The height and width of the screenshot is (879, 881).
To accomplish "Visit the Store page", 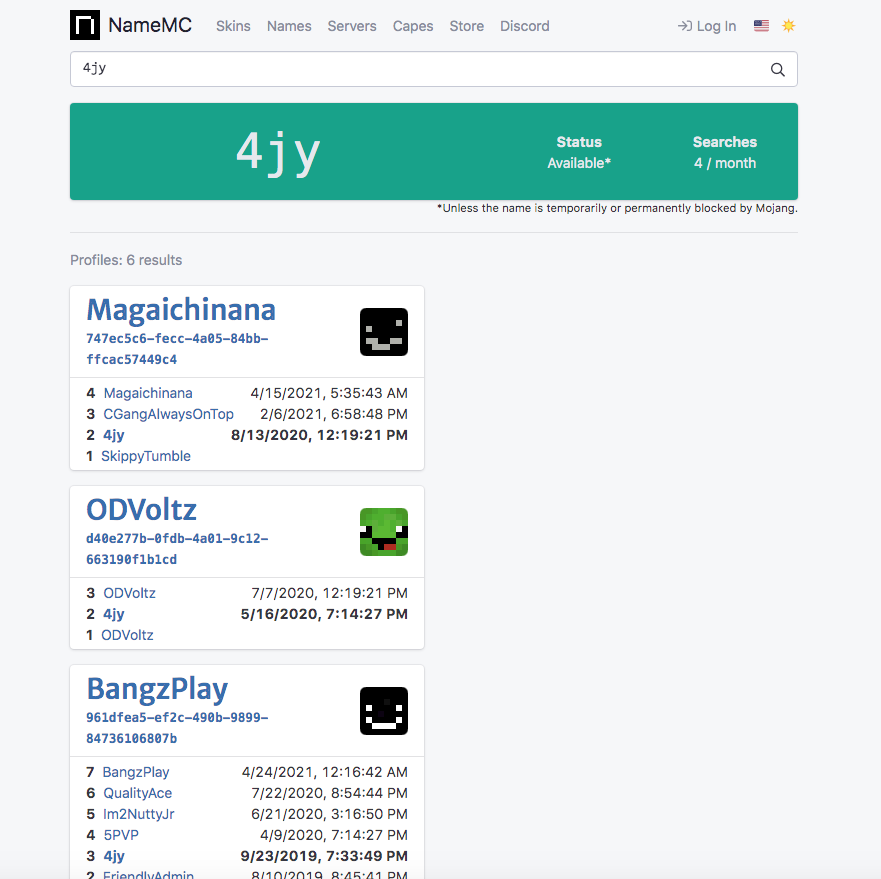I will point(466,26).
